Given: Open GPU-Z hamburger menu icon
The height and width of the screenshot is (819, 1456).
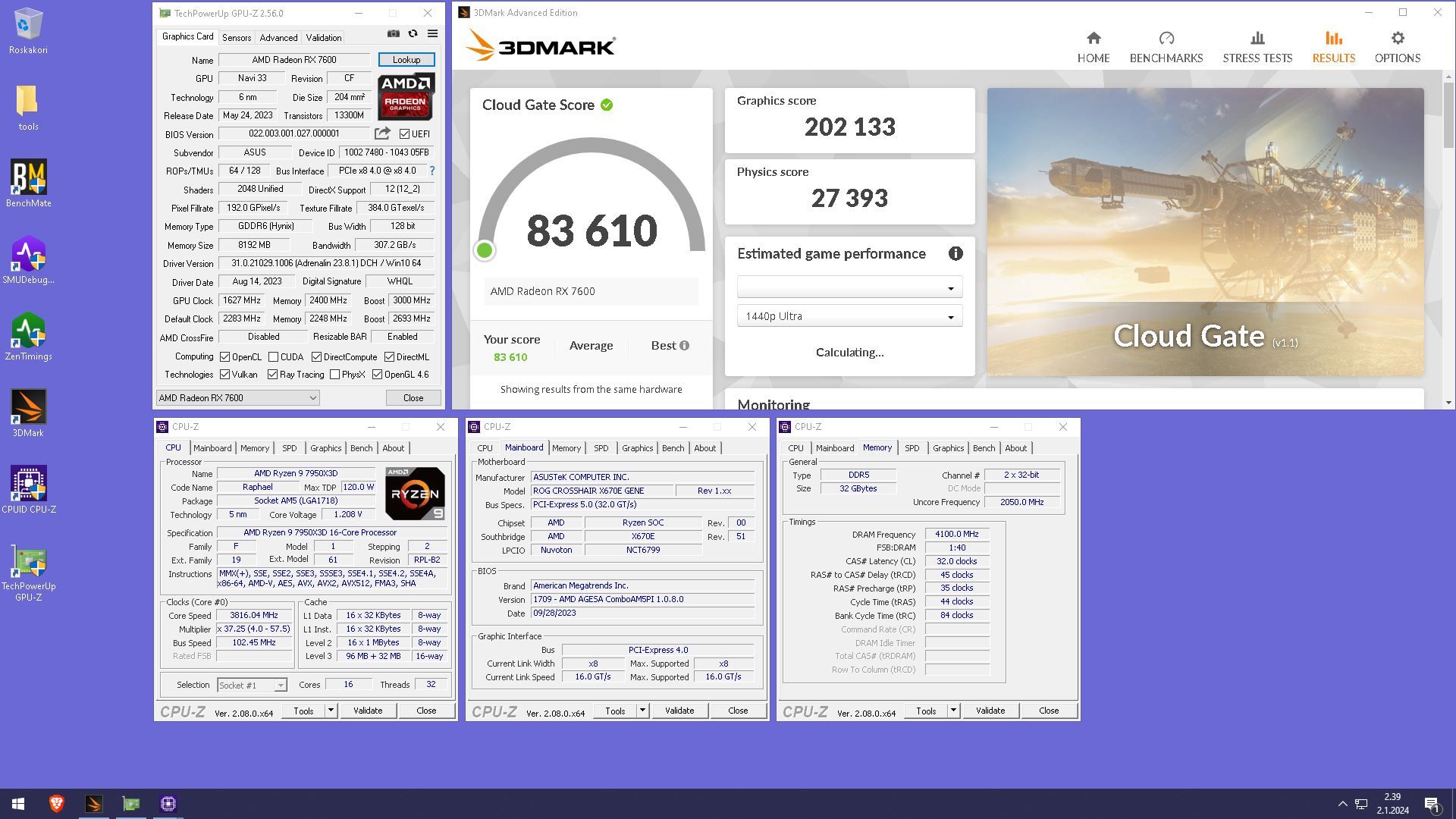Looking at the screenshot, I should pos(432,34).
